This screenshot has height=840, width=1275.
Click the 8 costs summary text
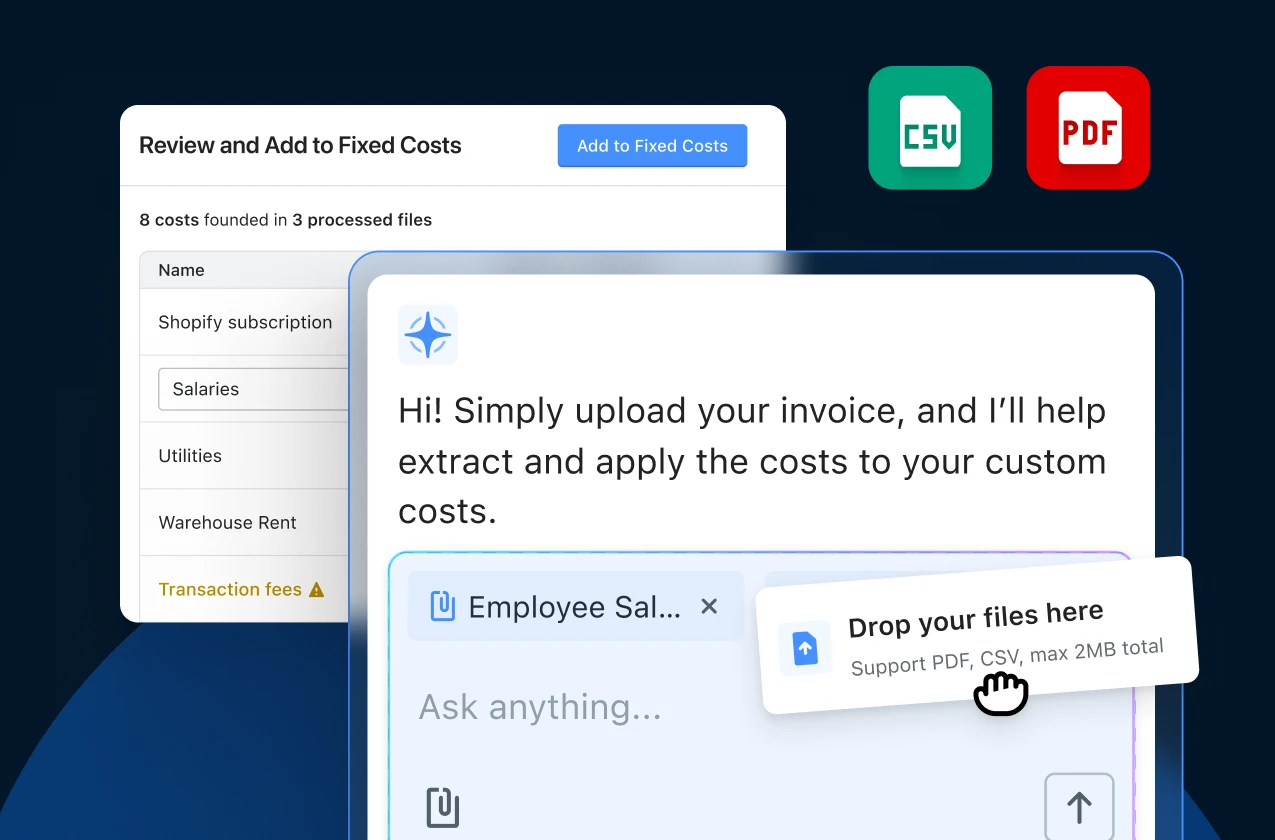pyautogui.click(x=170, y=220)
